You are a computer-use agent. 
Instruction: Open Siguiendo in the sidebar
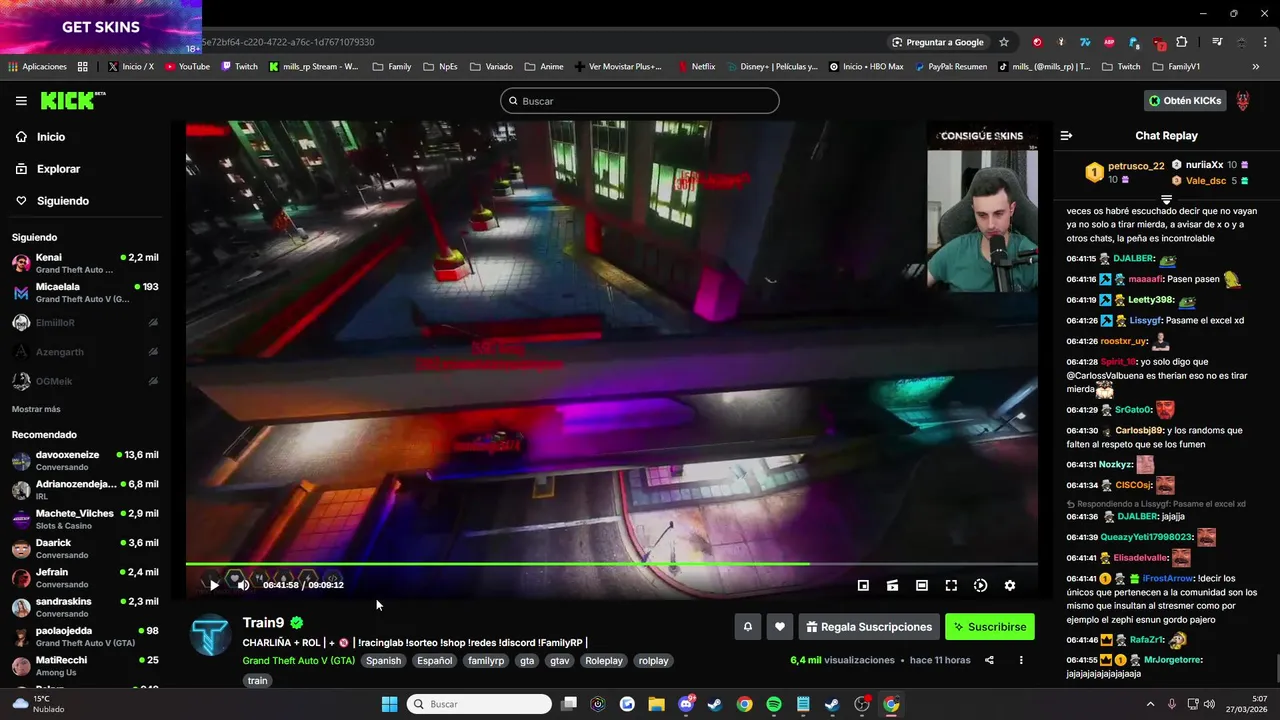coord(63,201)
